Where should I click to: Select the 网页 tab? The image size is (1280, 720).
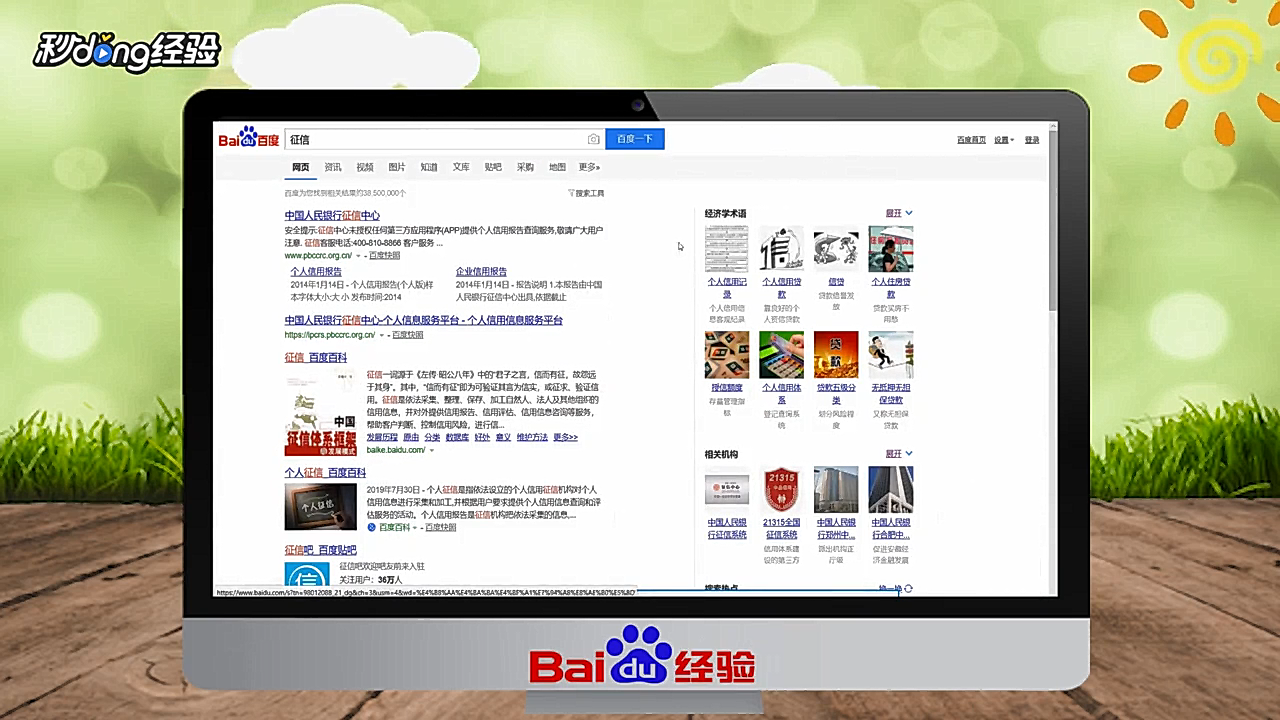pos(301,167)
